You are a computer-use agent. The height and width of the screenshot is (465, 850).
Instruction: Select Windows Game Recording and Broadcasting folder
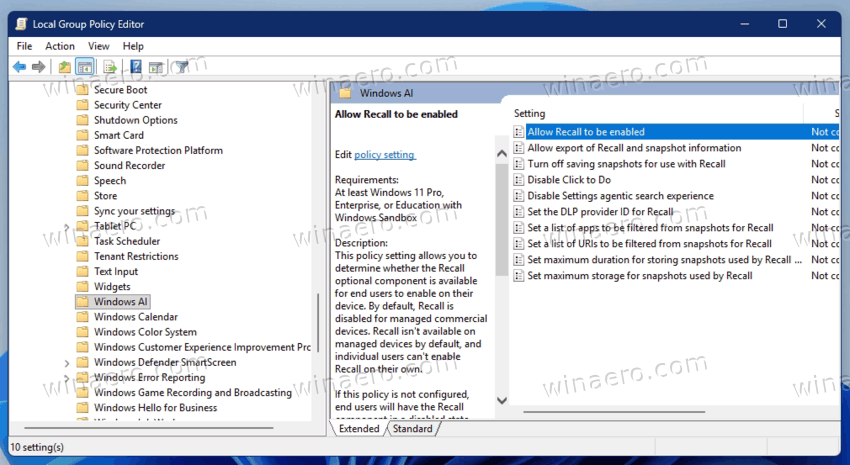192,393
